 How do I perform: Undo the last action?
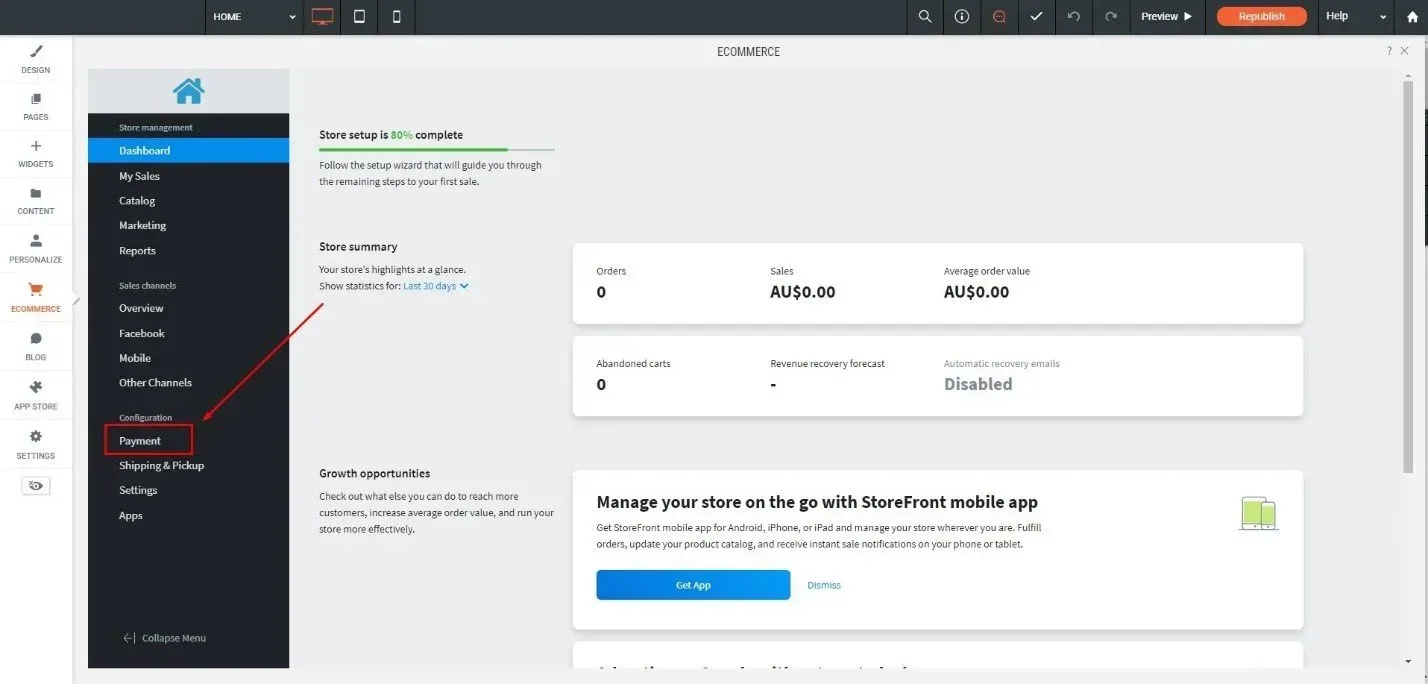click(x=1073, y=17)
